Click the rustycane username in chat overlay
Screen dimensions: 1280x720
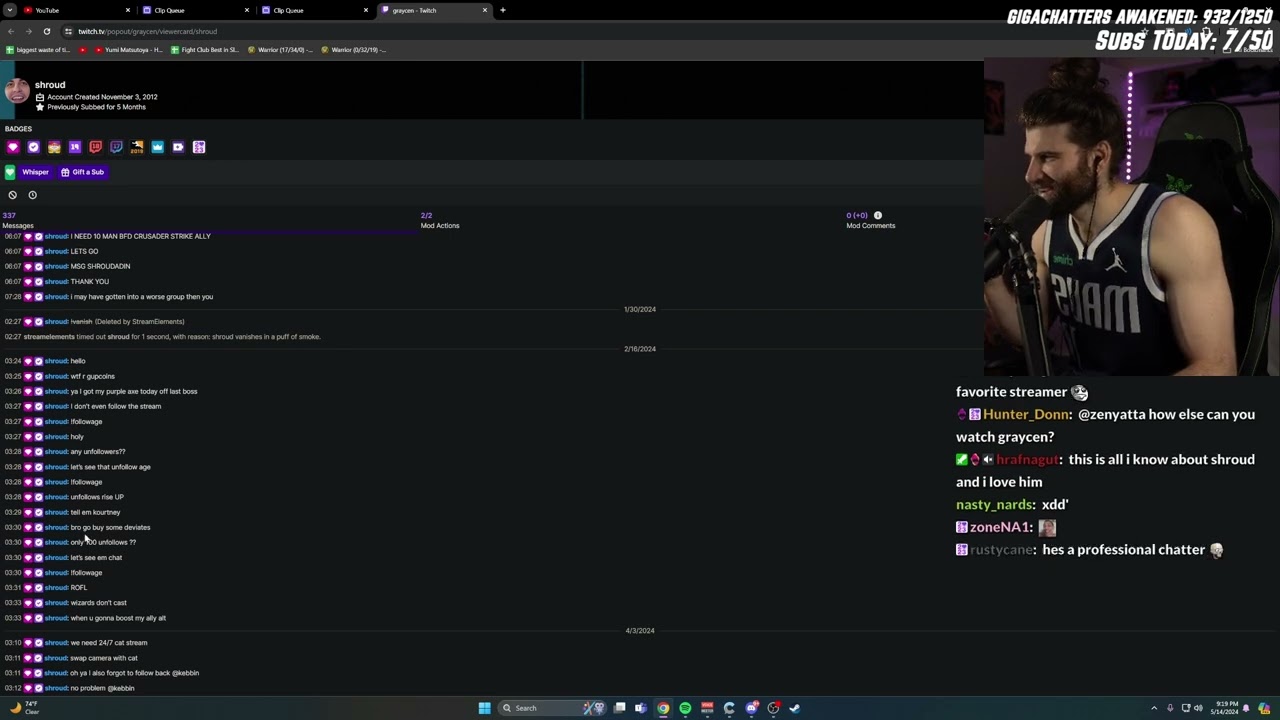coord(1001,549)
